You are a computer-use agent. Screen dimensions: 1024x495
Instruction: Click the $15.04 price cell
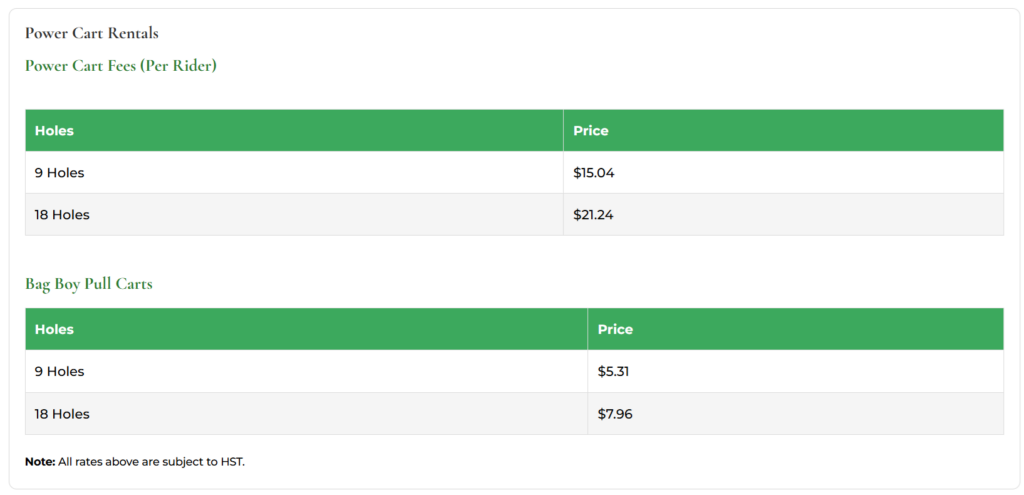click(594, 173)
